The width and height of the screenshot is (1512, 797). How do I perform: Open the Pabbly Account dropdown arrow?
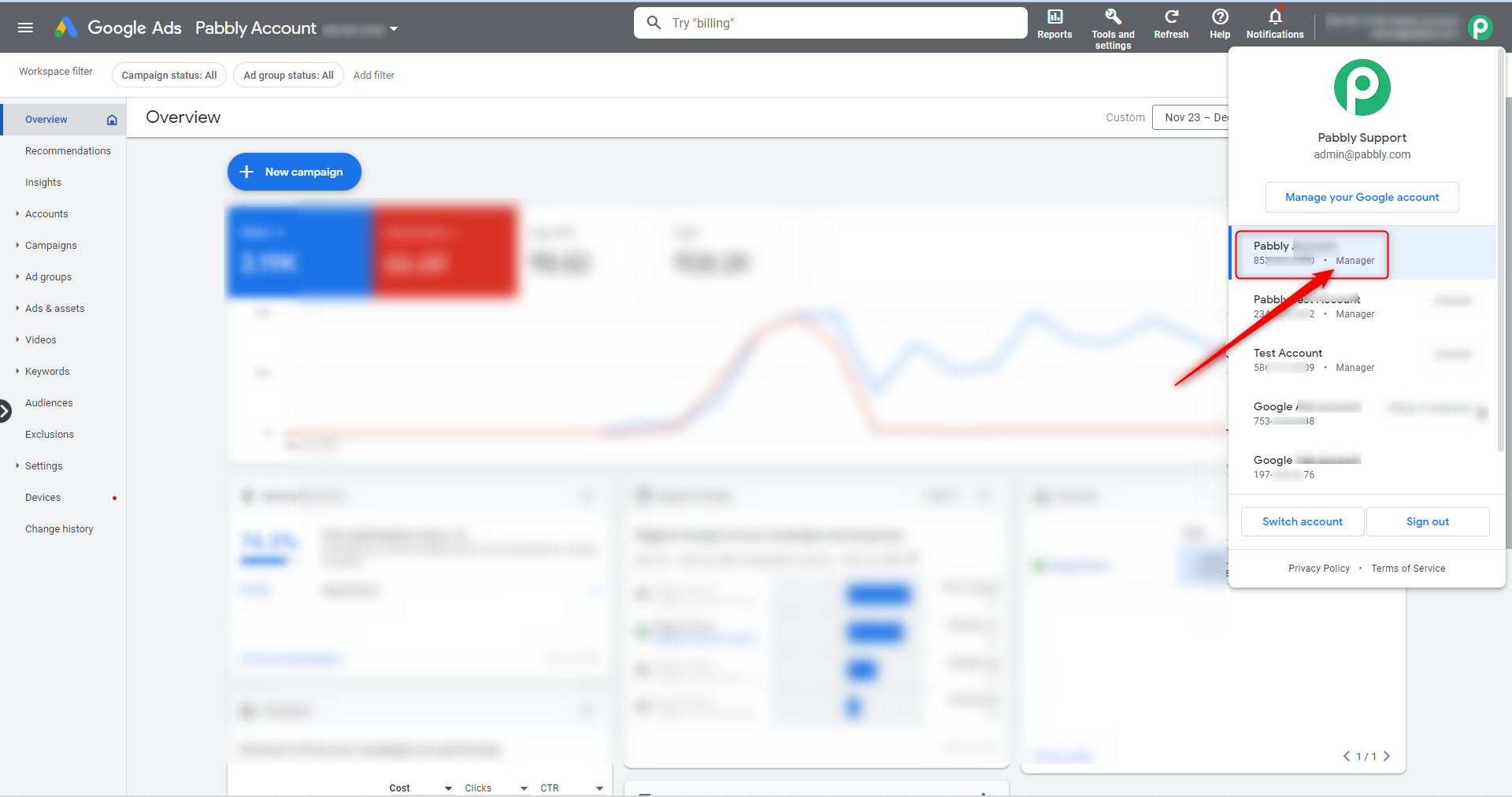click(394, 29)
